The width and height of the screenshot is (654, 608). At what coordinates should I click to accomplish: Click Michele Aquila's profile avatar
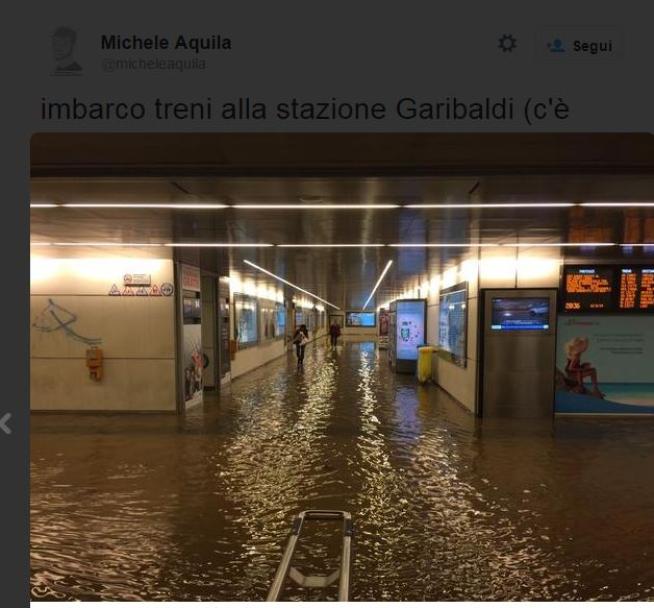click(66, 51)
